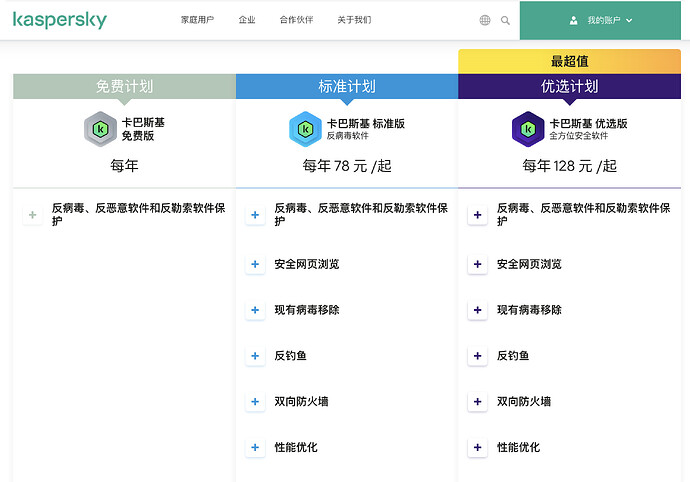Expand 性能优化 in the 标准计划 column

pyautogui.click(x=255, y=447)
